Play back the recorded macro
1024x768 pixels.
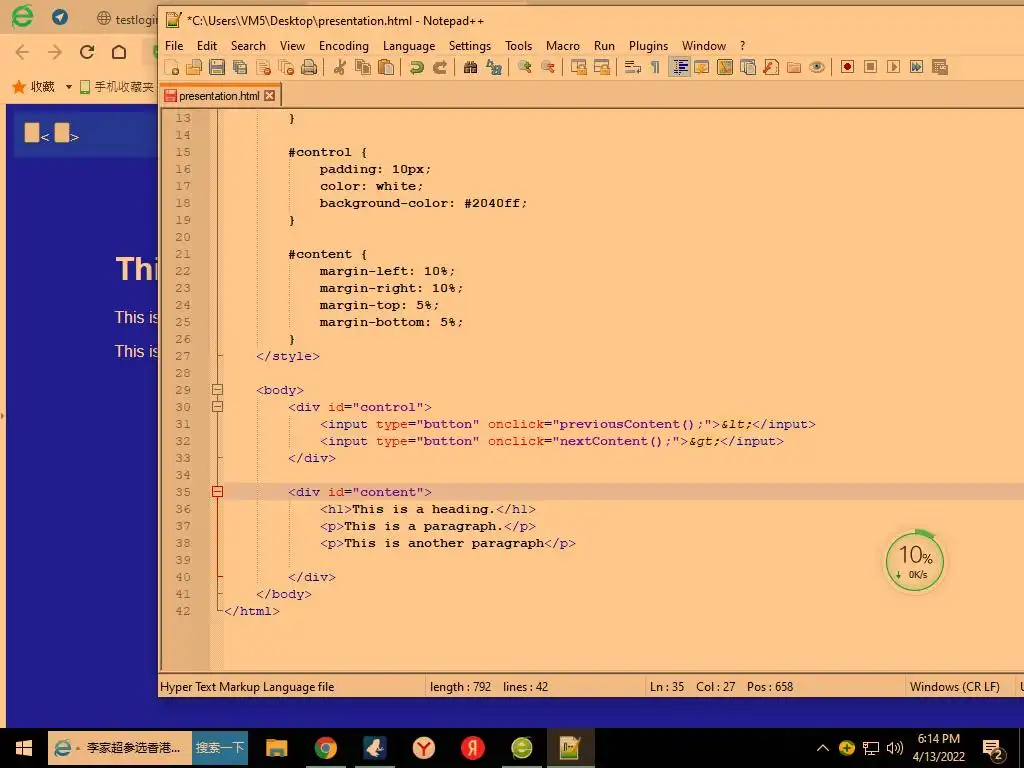pyautogui.click(x=893, y=67)
